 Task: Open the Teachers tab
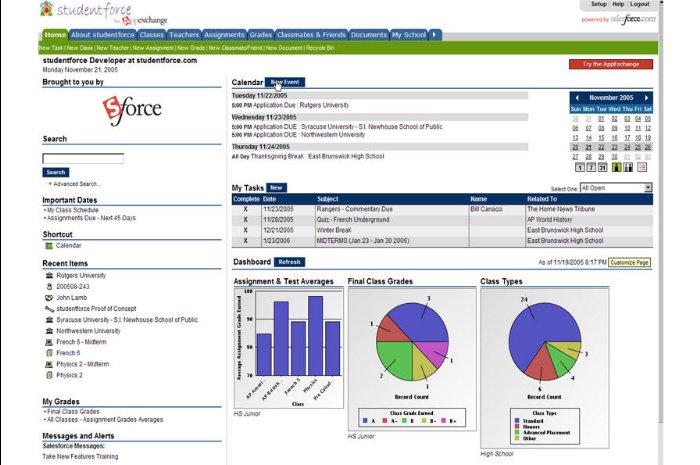[184, 35]
